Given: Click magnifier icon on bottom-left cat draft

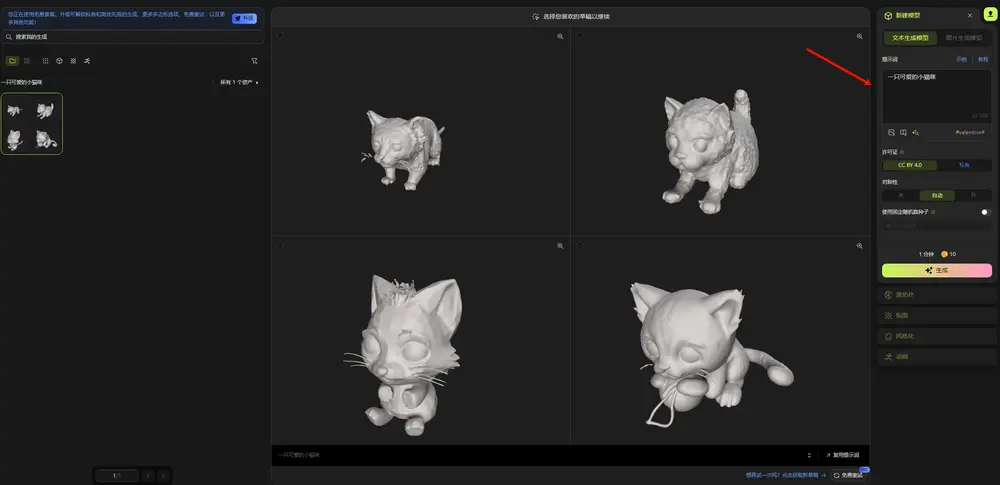Looking at the screenshot, I should [x=561, y=246].
